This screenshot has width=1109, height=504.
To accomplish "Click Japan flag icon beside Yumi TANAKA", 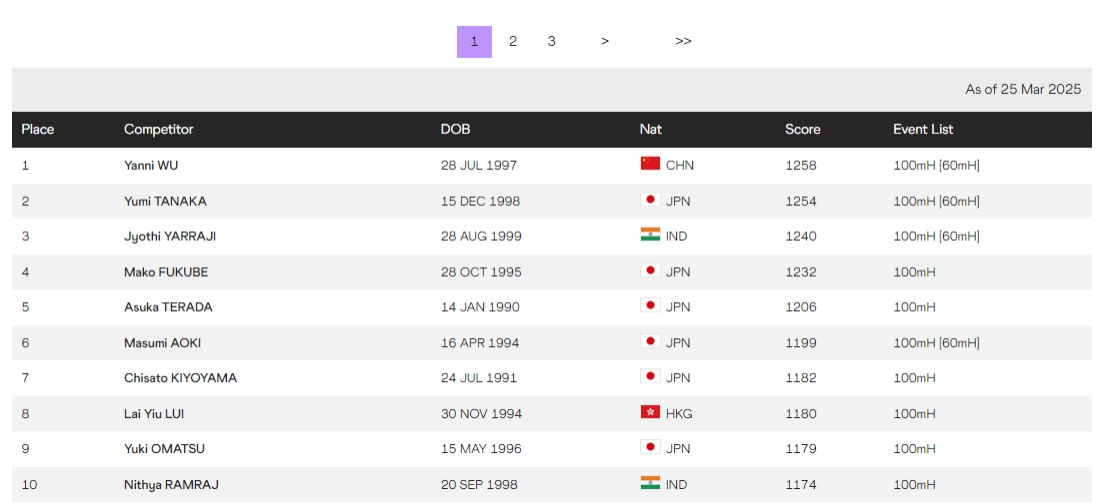I will pos(650,200).
